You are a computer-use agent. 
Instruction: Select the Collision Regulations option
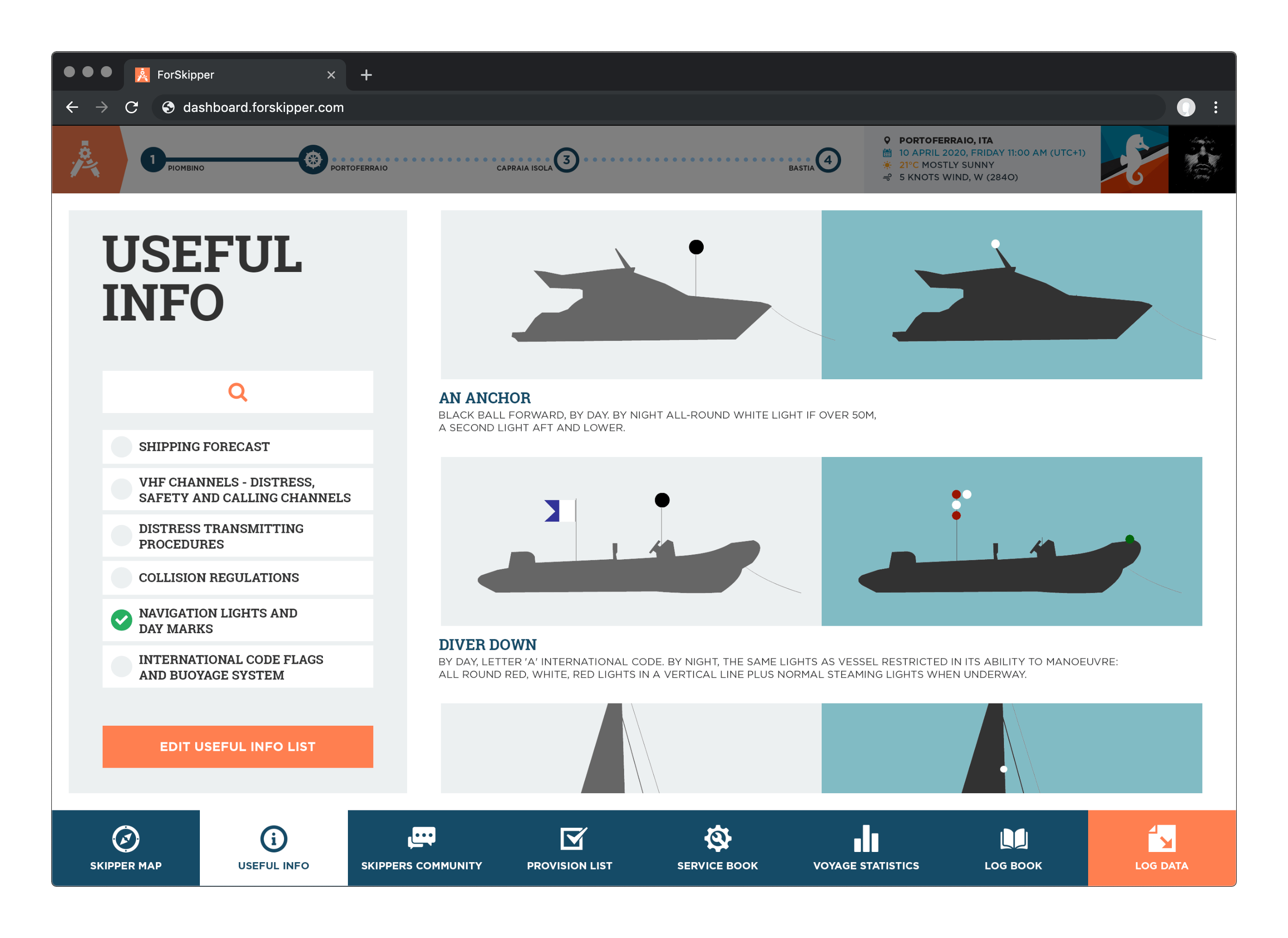(122, 577)
